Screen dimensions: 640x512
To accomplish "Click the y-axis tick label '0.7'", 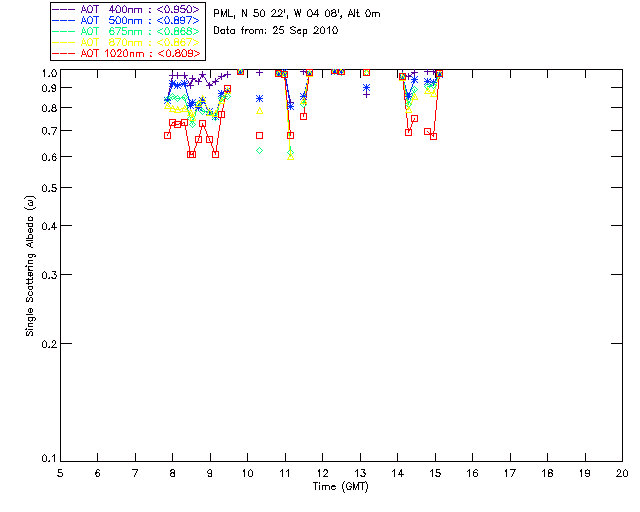I will 49,131.
